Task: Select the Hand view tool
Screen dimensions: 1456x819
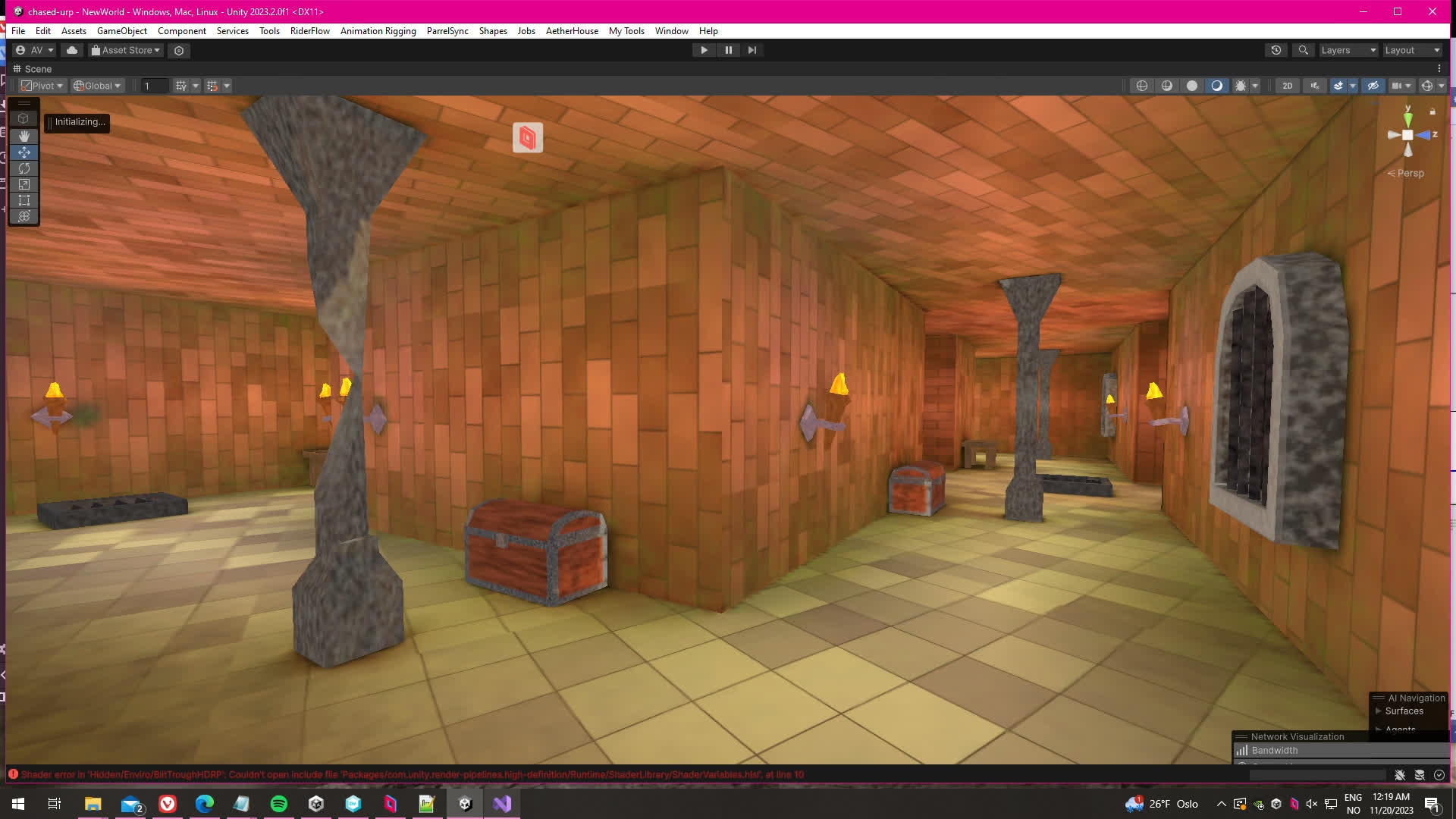Action: pyautogui.click(x=24, y=136)
